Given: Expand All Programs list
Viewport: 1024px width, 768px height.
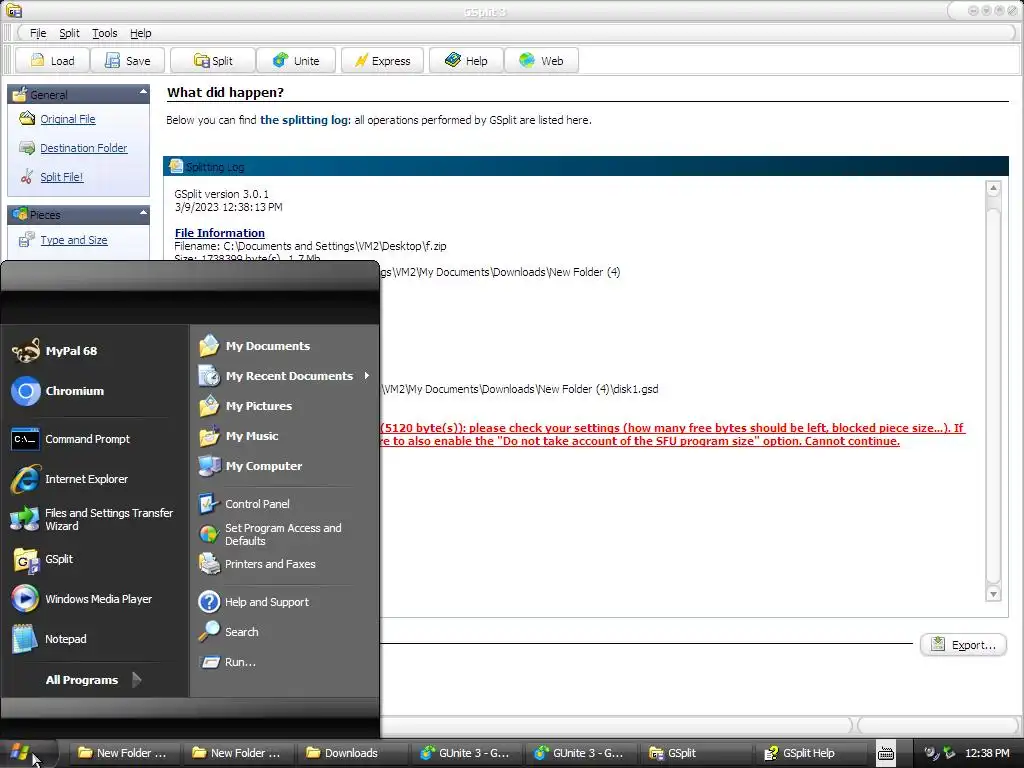Looking at the screenshot, I should [93, 680].
